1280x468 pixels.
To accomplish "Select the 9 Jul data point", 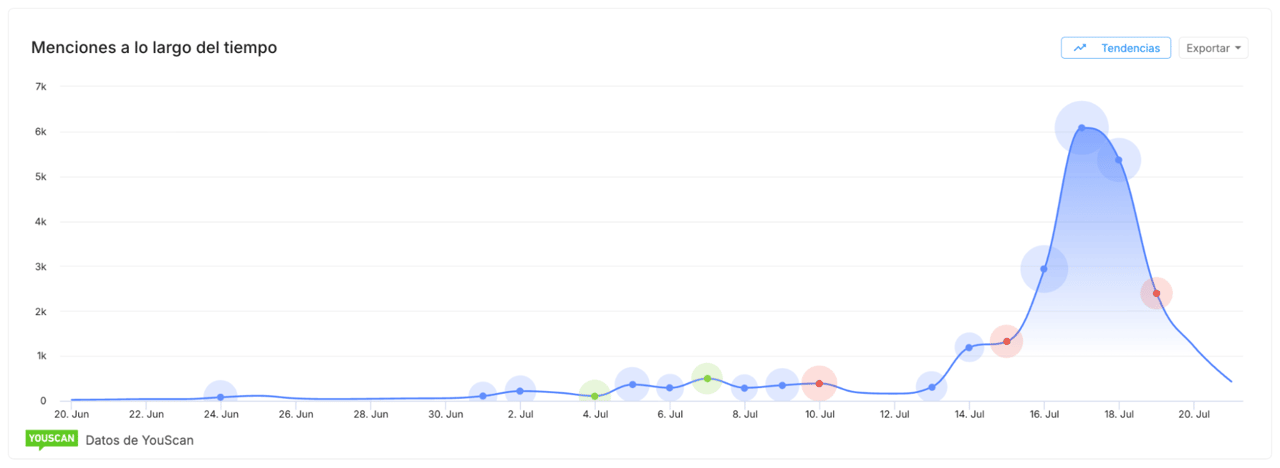I will point(782,385).
